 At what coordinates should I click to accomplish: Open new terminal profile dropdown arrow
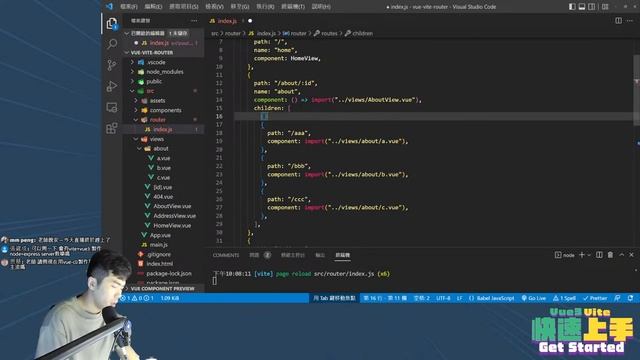coord(589,255)
